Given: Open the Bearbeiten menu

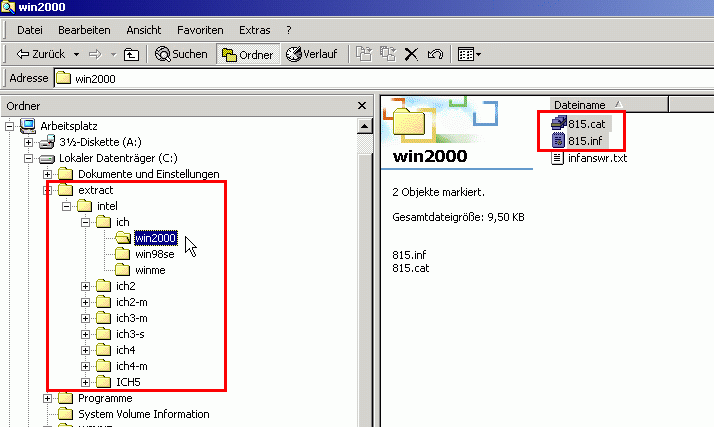Looking at the screenshot, I should [x=84, y=30].
